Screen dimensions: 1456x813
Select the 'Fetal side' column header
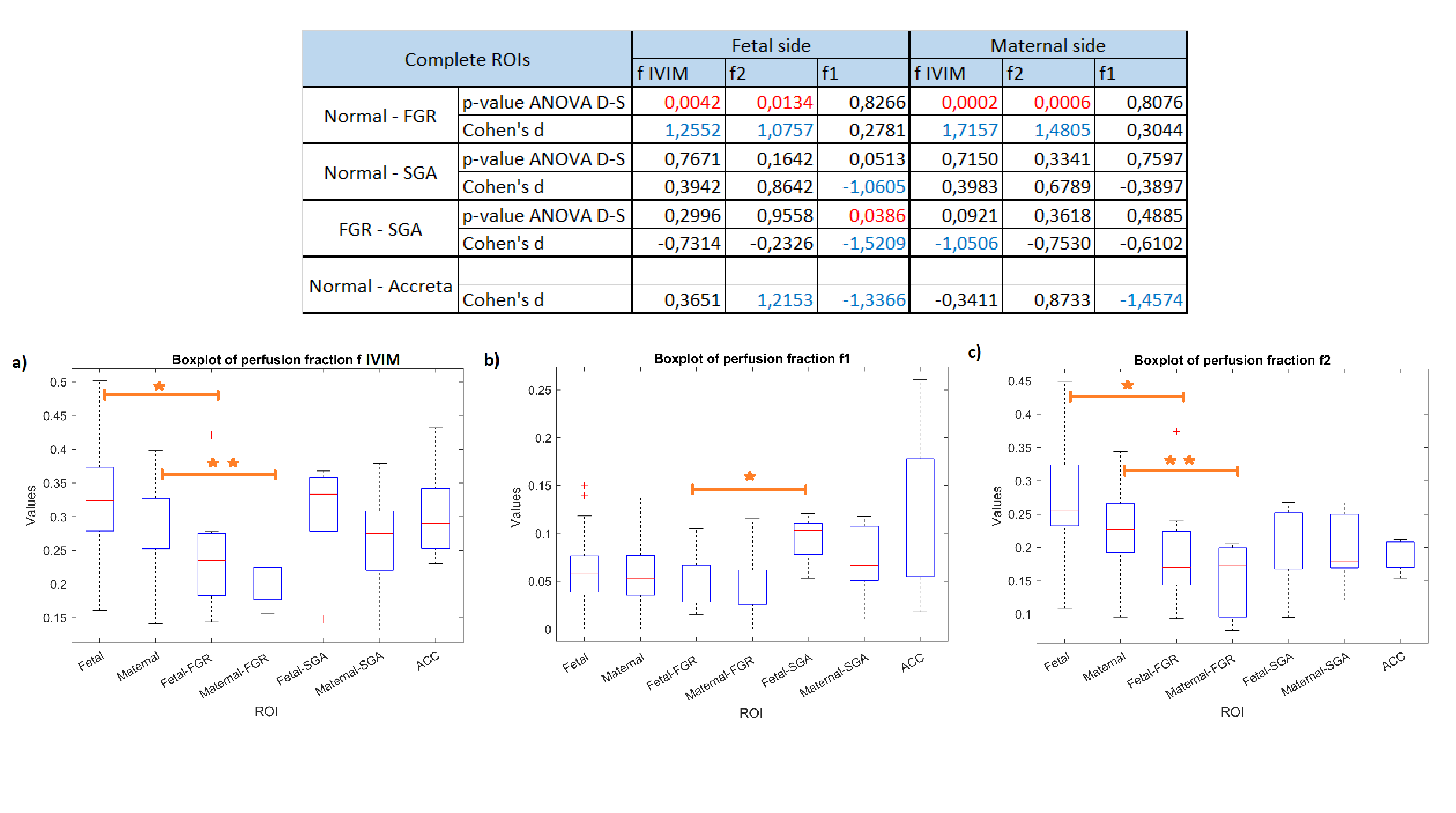(771, 46)
